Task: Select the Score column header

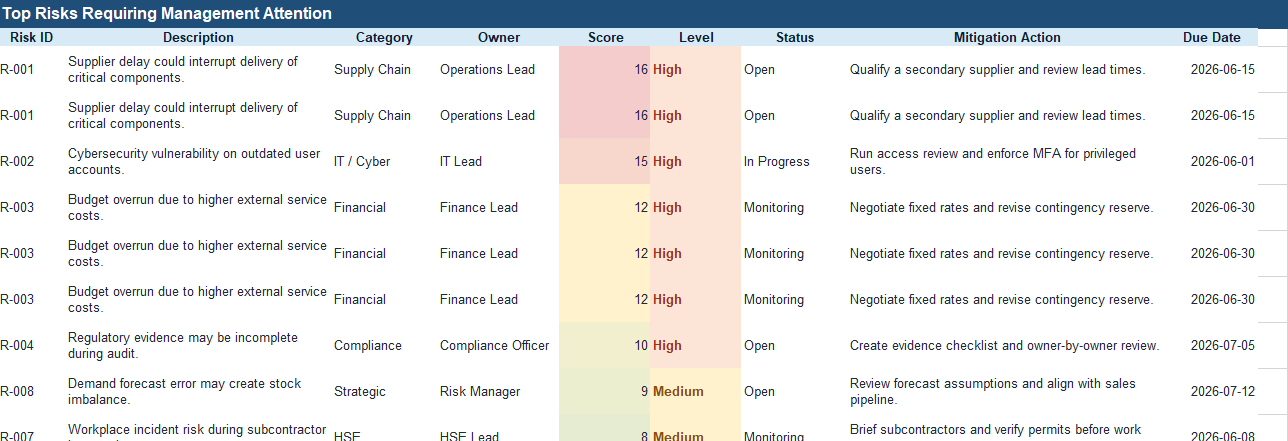Action: (x=605, y=37)
